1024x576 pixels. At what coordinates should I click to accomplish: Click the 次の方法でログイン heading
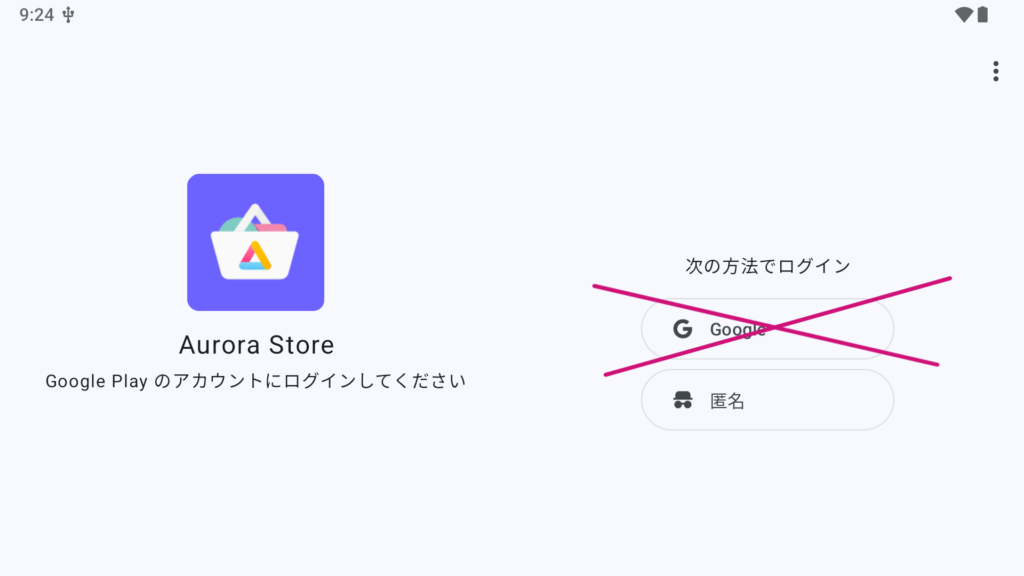click(x=767, y=266)
